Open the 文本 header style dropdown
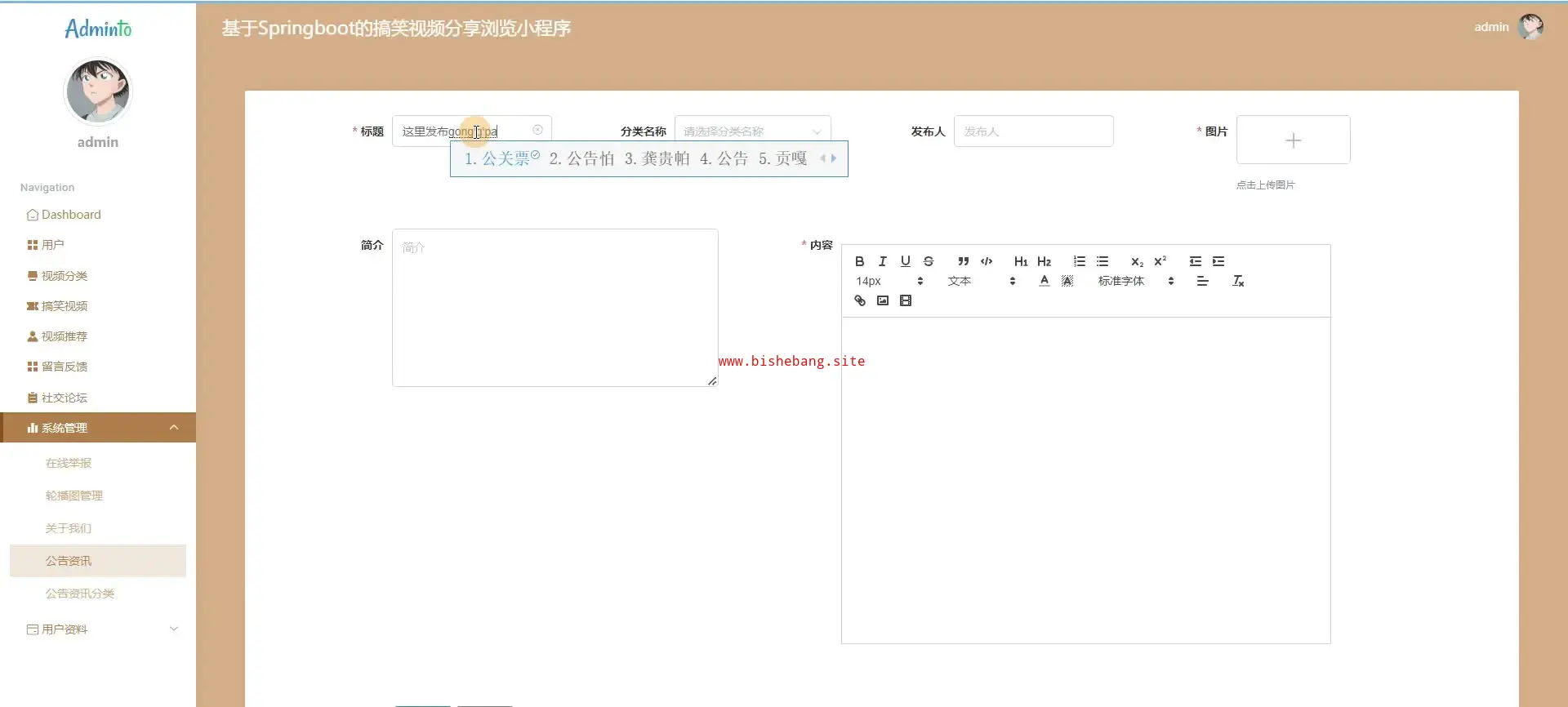The image size is (1568, 707). [982, 281]
